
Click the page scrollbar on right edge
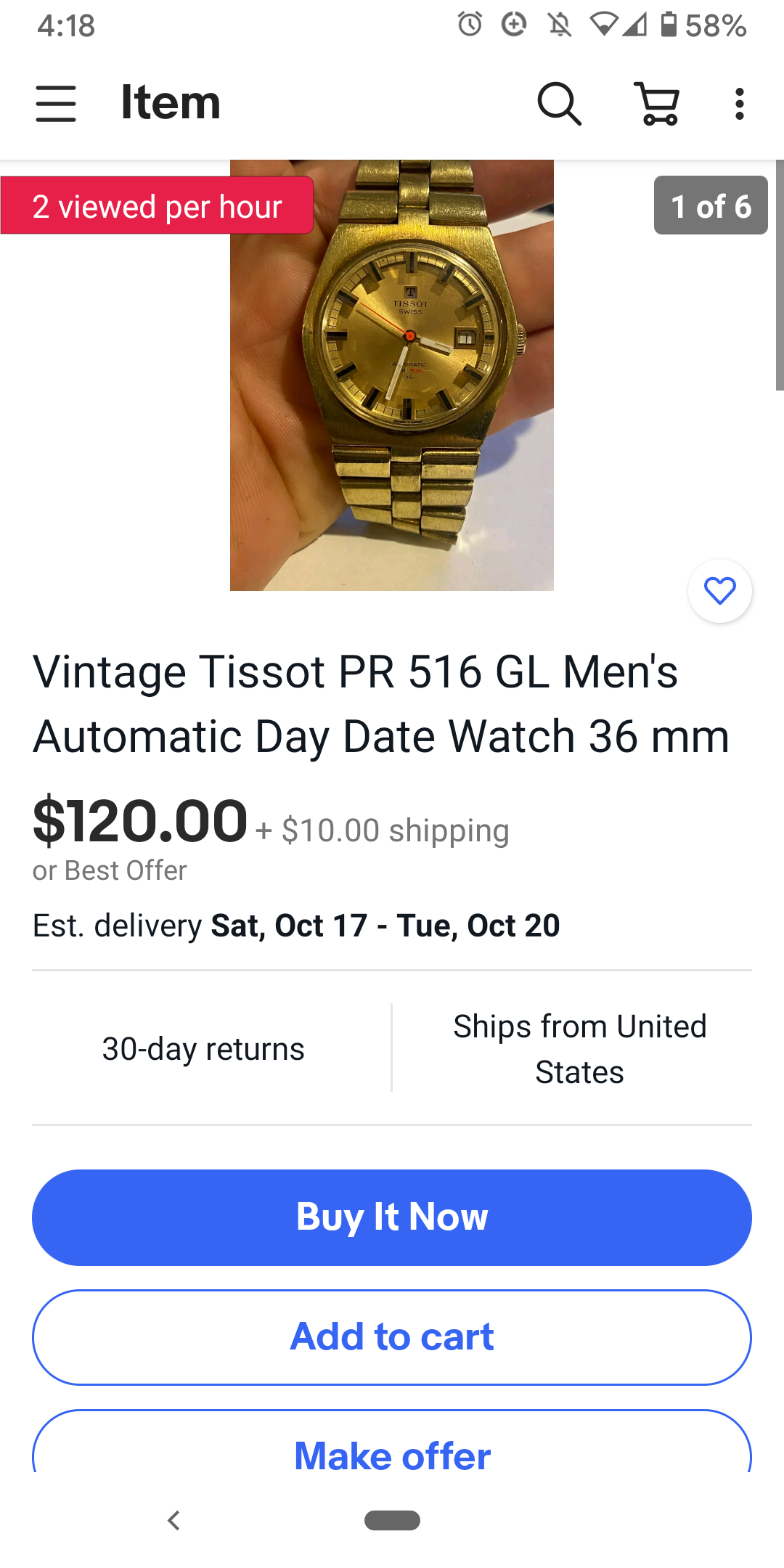(780, 275)
